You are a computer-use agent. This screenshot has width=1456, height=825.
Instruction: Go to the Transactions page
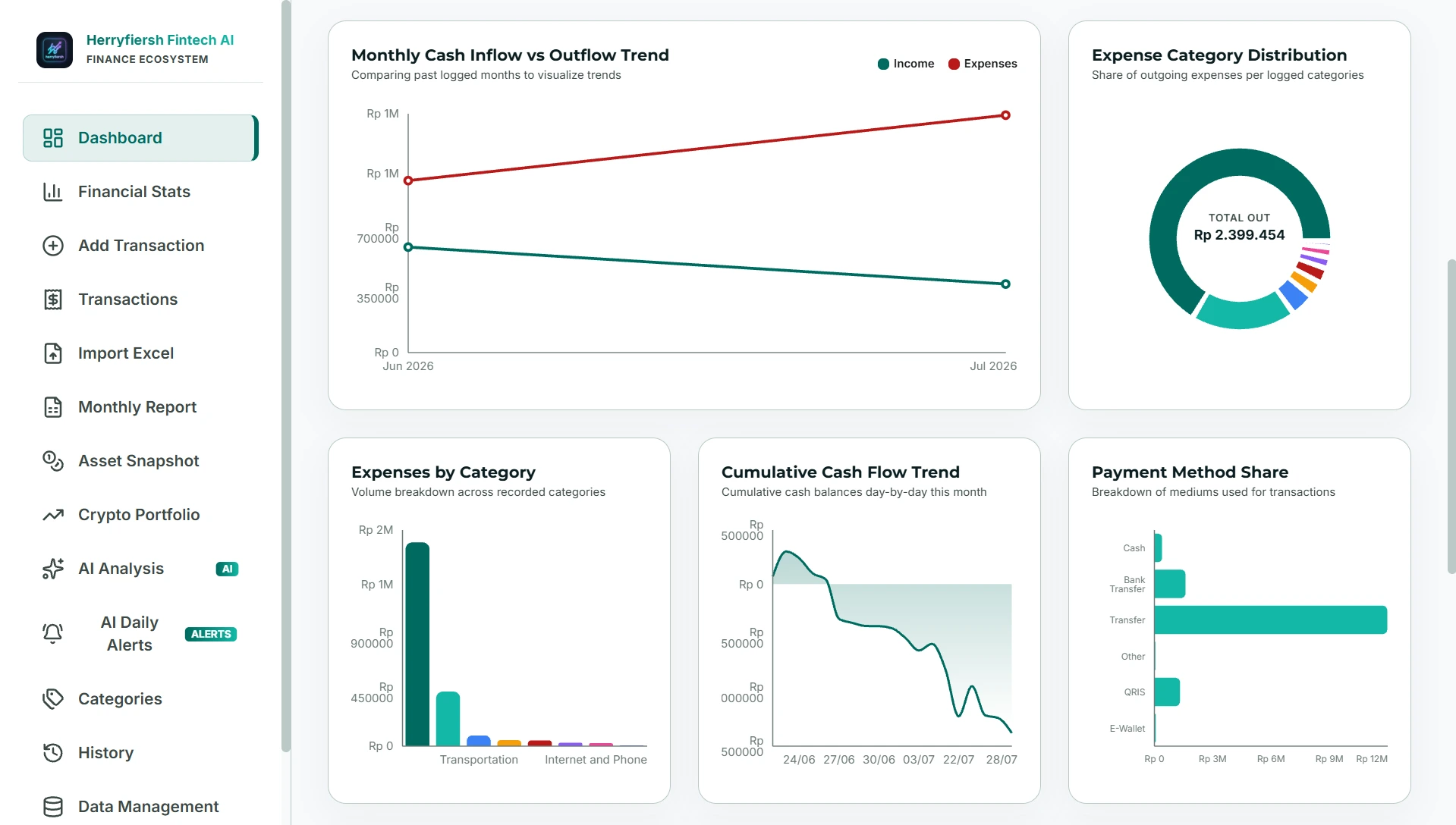click(140, 300)
